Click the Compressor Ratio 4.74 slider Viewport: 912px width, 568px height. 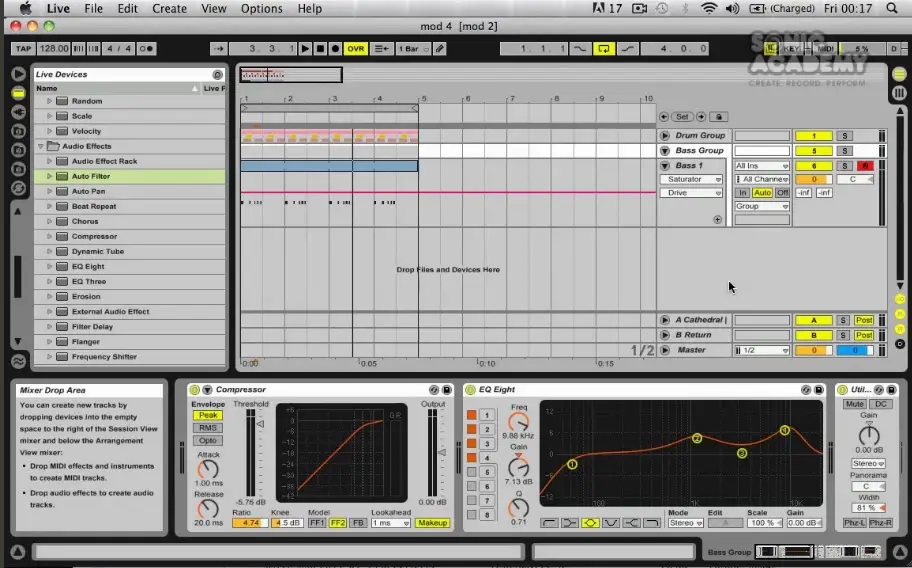click(250, 523)
